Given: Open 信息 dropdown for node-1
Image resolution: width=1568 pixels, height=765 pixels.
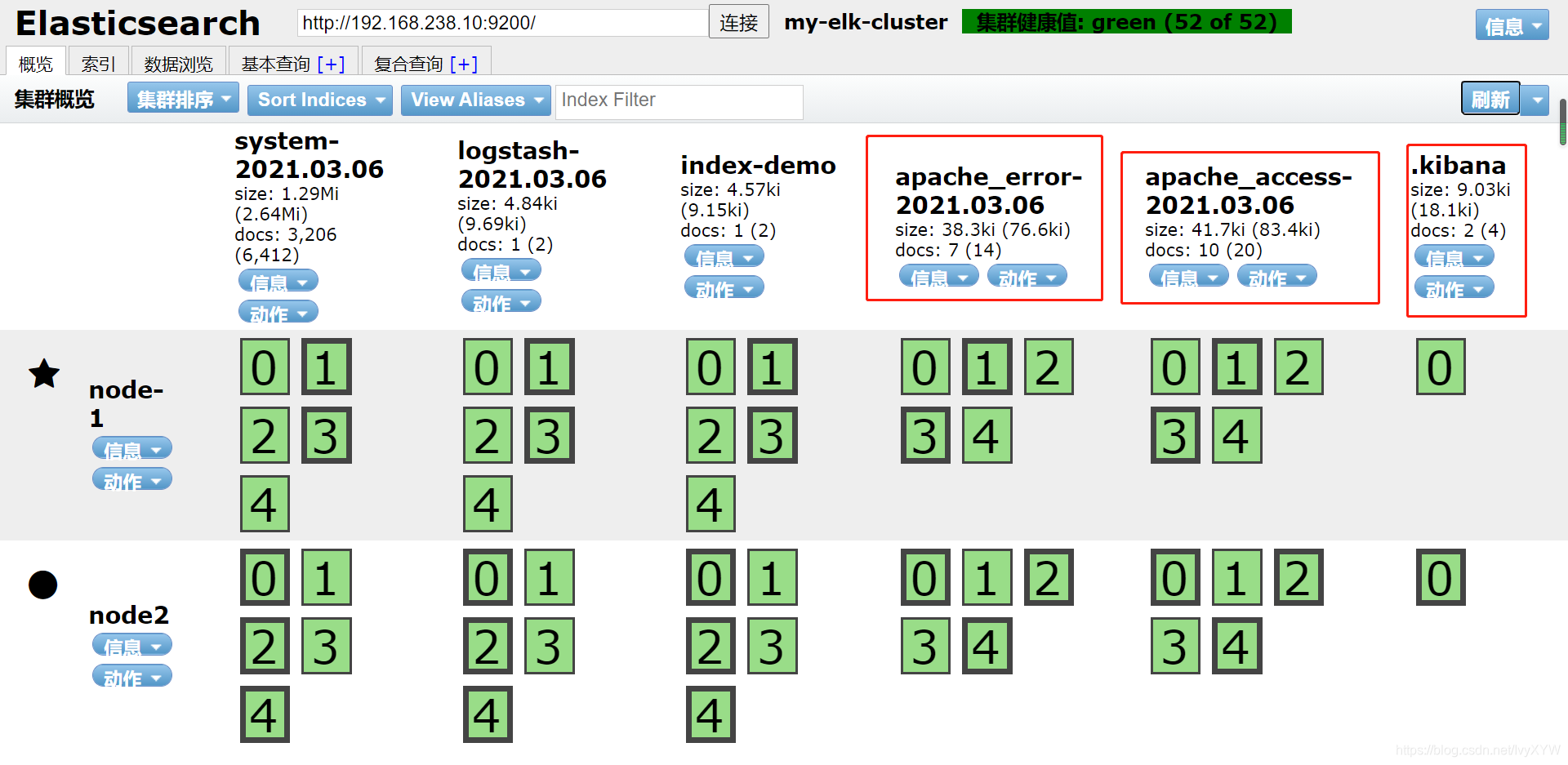Looking at the screenshot, I should [x=132, y=448].
